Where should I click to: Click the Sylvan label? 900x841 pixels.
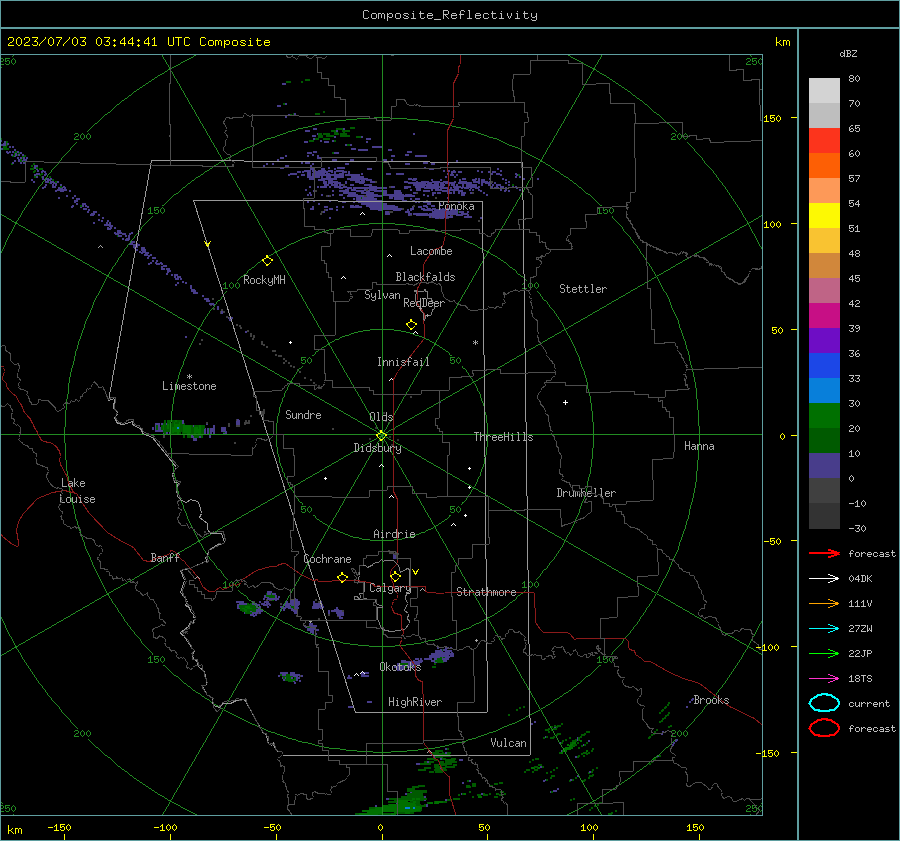coord(382,295)
